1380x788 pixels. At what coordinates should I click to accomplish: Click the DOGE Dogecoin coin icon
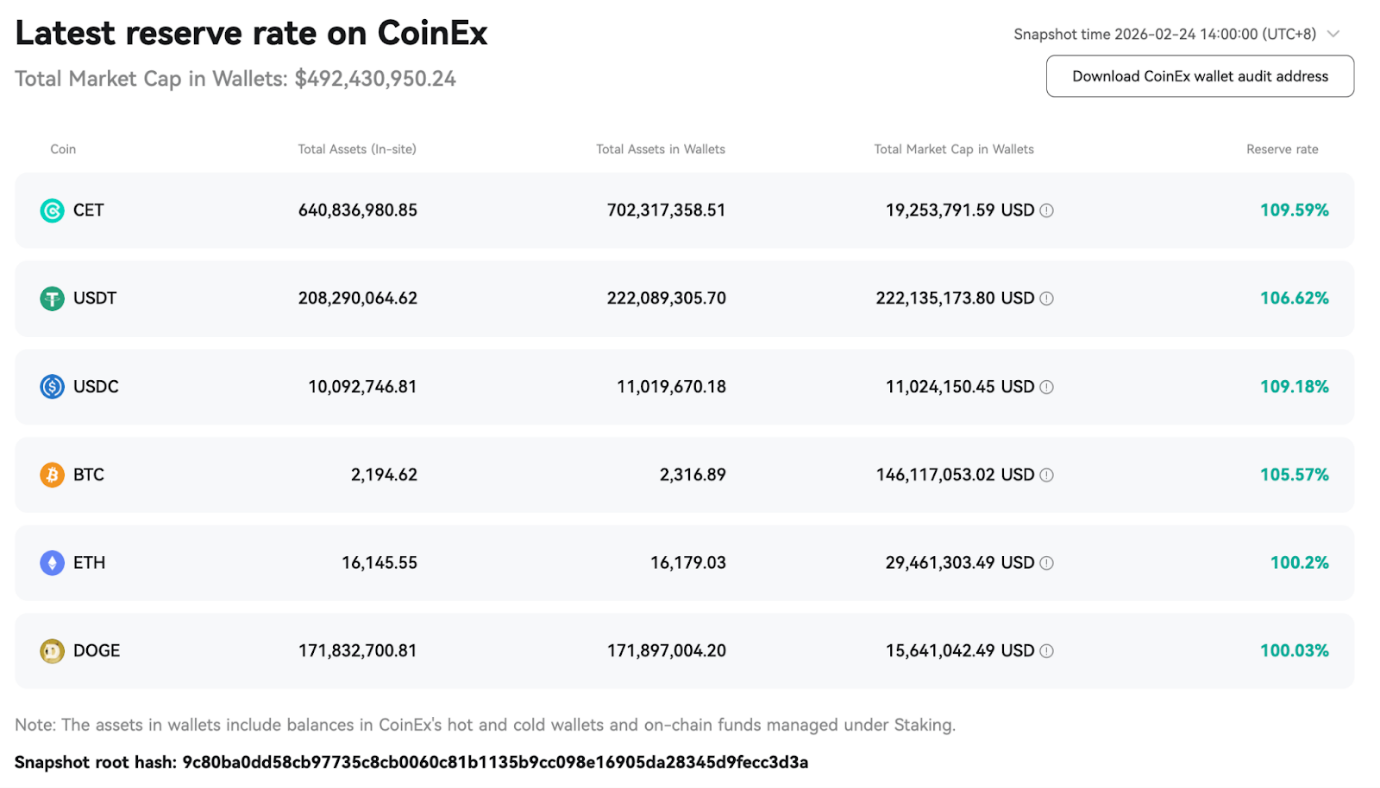click(x=51, y=650)
